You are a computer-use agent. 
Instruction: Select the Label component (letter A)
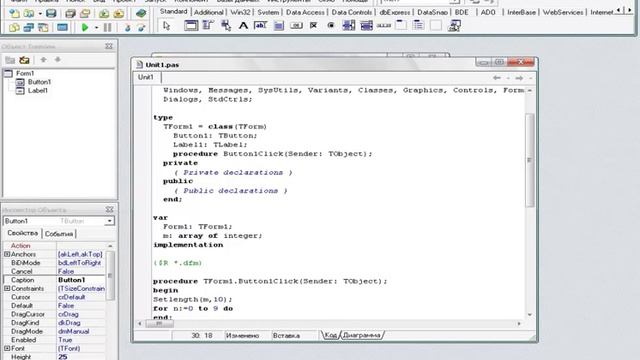click(243, 26)
